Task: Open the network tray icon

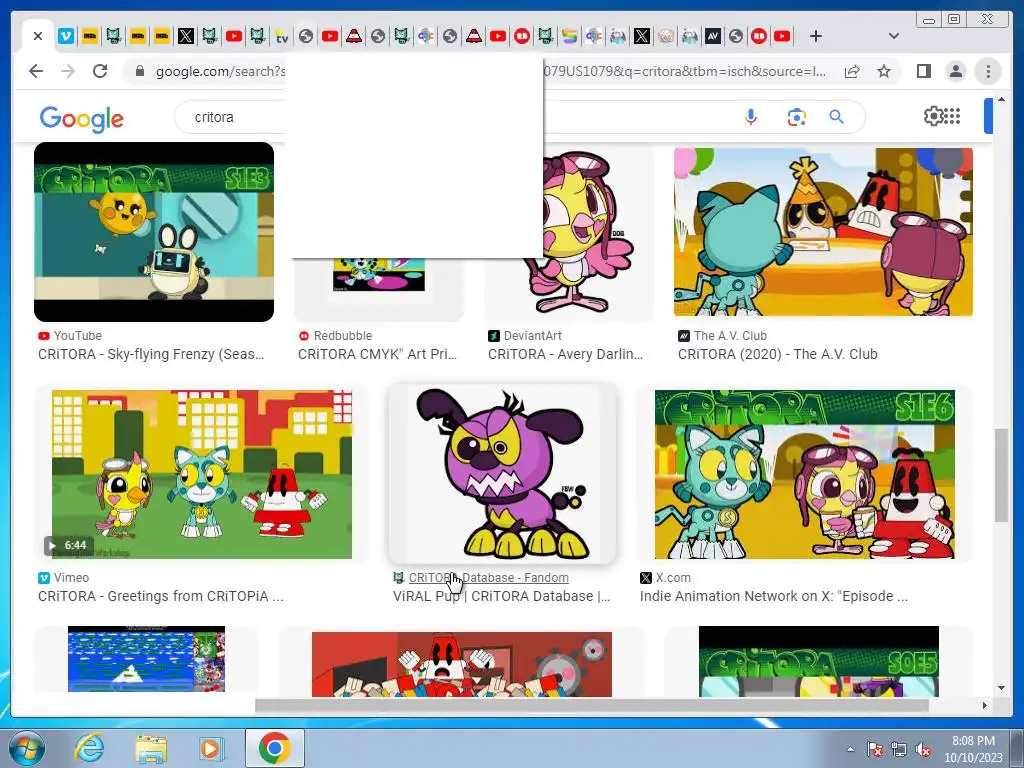Action: point(899,749)
